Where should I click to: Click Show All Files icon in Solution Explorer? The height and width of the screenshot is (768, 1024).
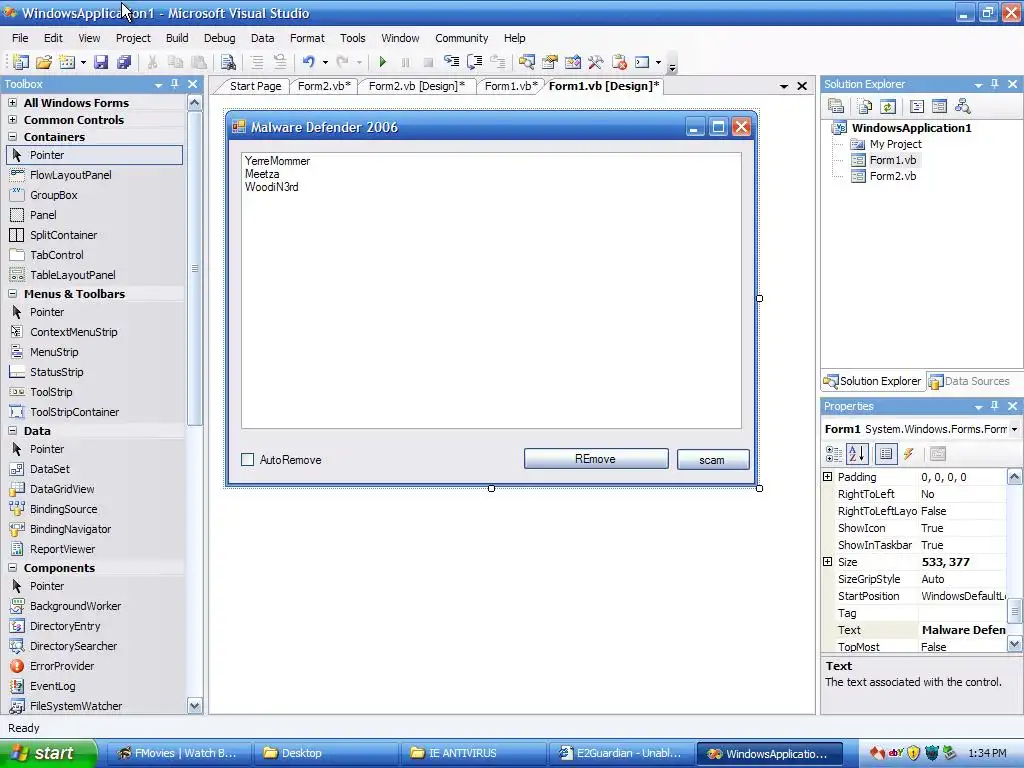(865, 106)
